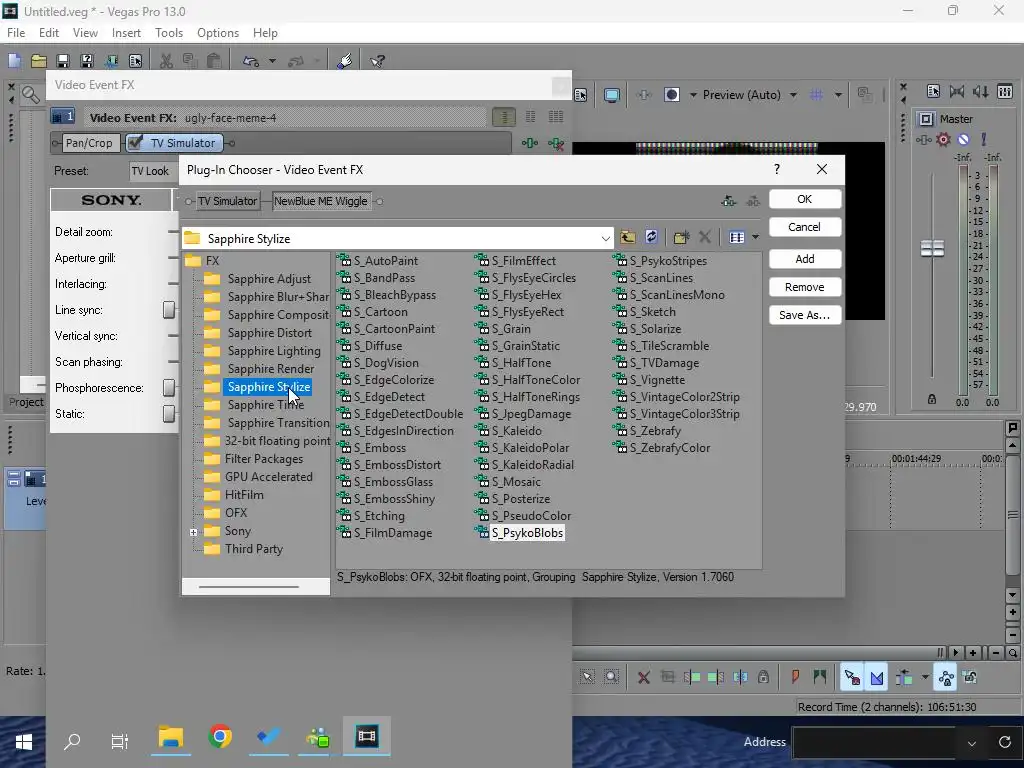Open the Tools menu
This screenshot has width=1024, height=768.
tap(168, 33)
